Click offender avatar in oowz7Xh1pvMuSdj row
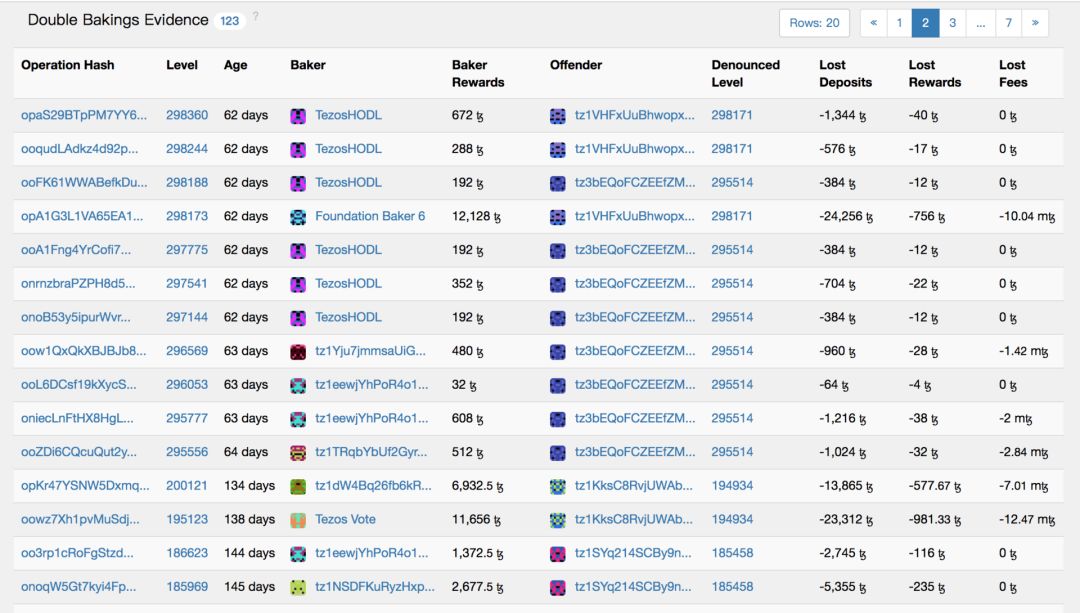Viewport: 1080px width, 613px height. [x=558, y=521]
